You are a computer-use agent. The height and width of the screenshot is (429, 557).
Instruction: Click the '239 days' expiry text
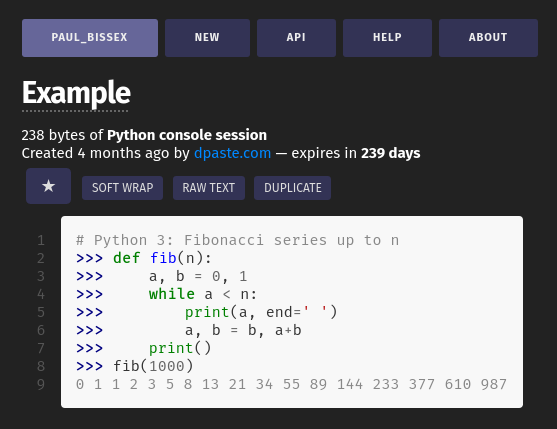coord(391,153)
